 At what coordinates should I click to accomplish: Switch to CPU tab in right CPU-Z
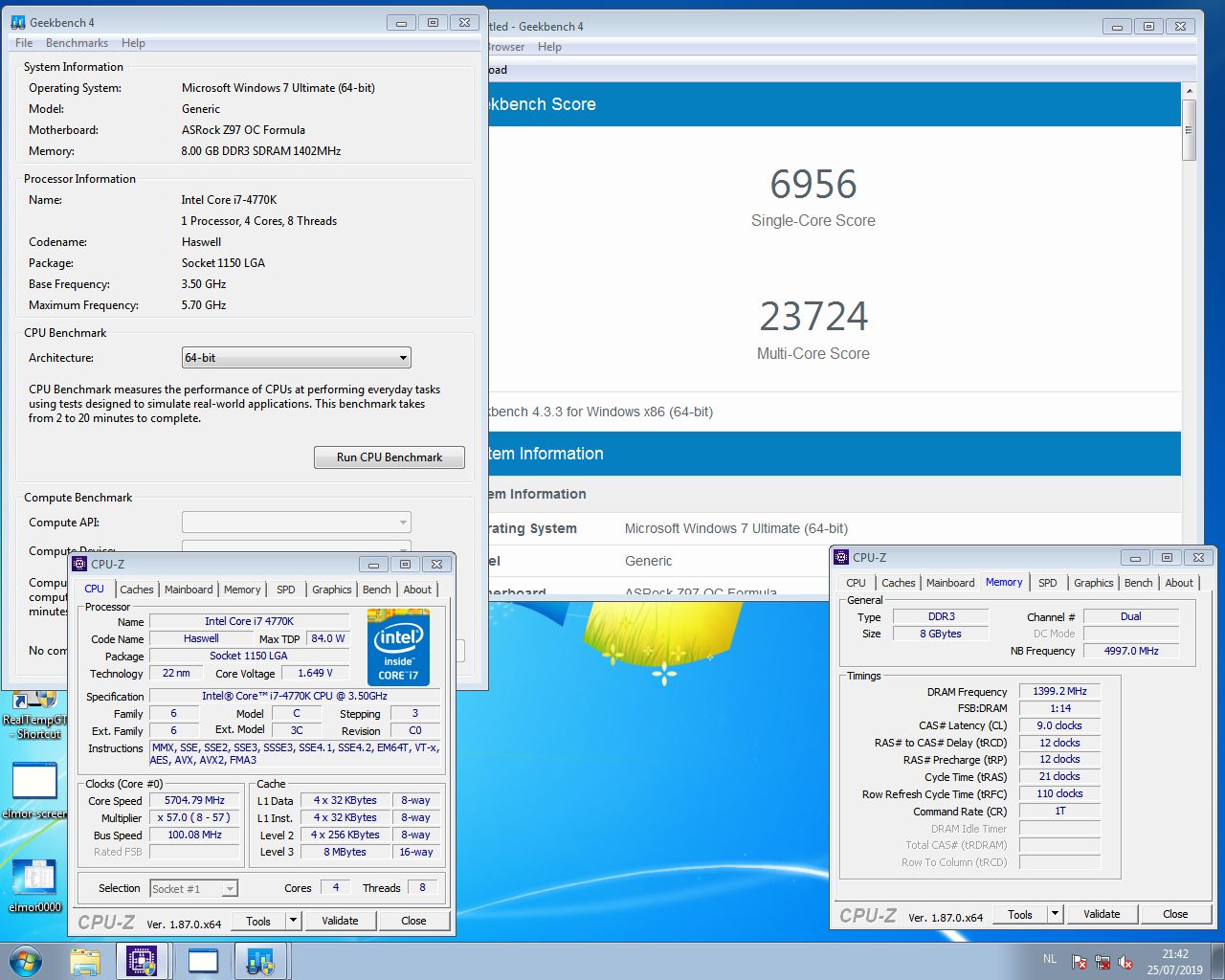(x=856, y=583)
